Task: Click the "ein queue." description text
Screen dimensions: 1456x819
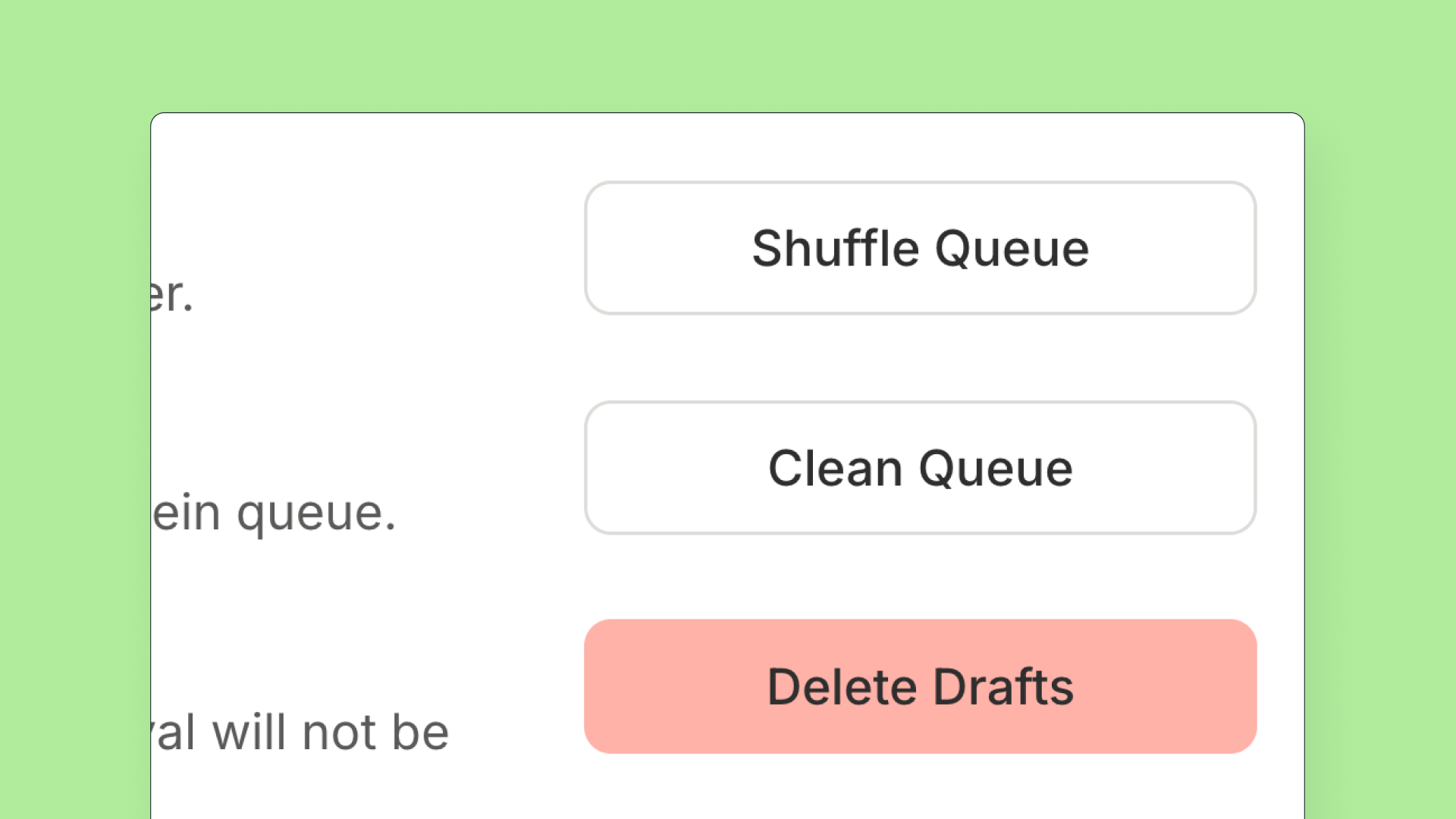Action: (274, 515)
